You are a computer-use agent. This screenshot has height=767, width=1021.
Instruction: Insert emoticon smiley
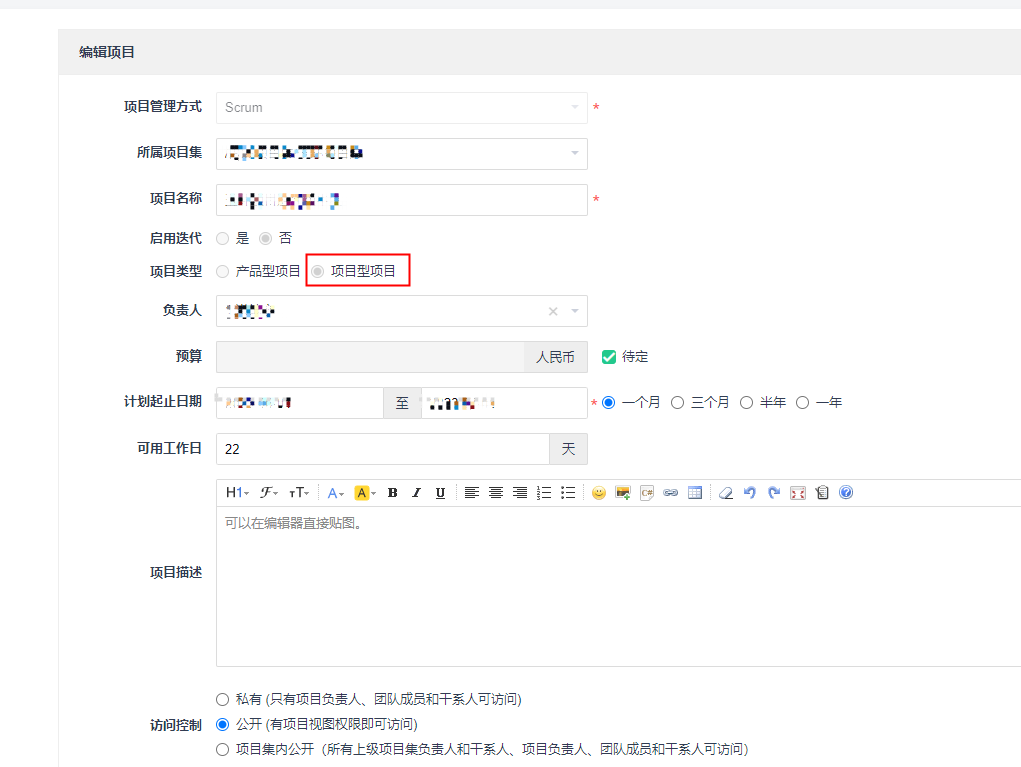tap(599, 493)
